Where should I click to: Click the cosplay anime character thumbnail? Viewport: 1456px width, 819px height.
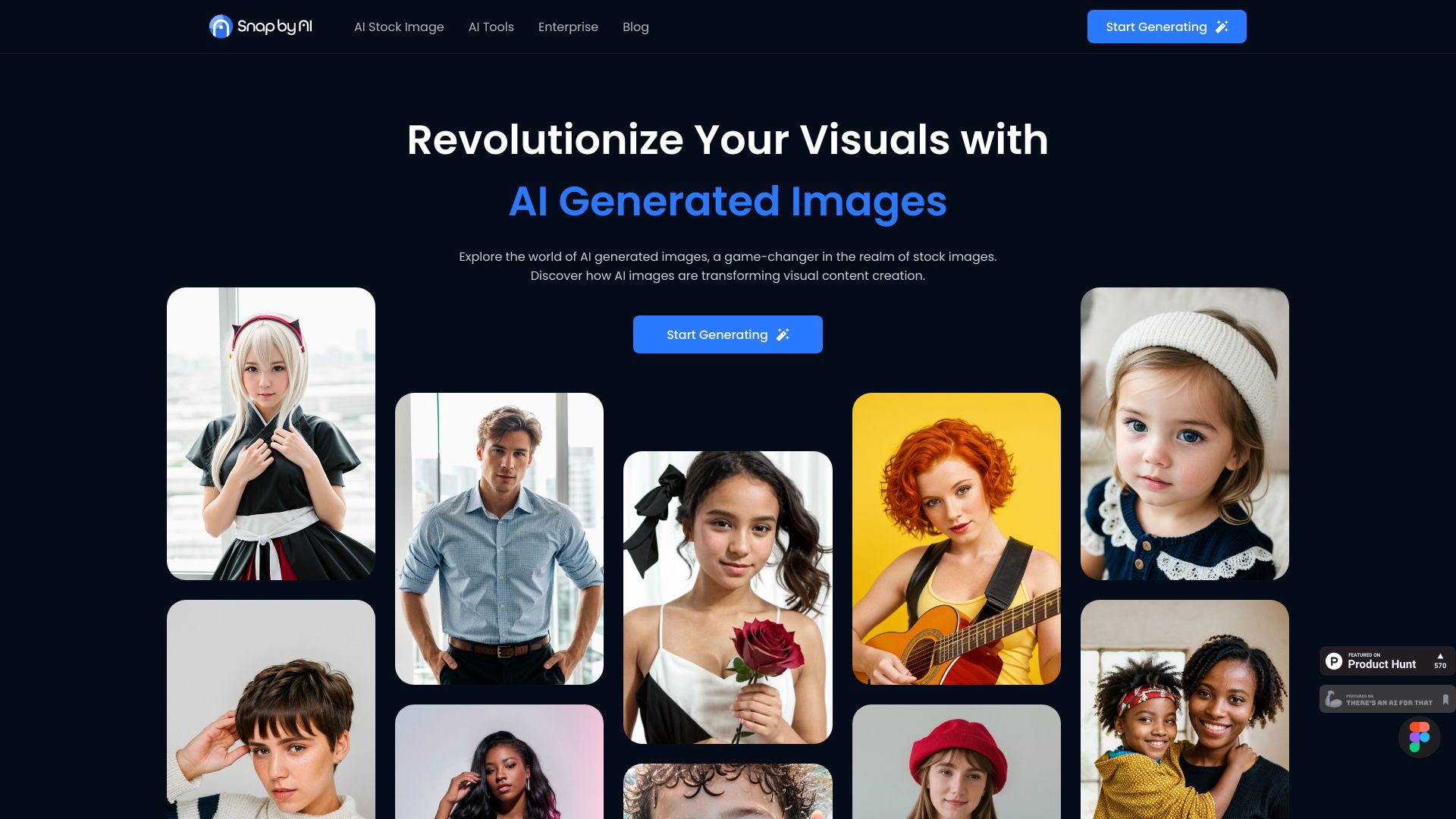click(x=271, y=433)
